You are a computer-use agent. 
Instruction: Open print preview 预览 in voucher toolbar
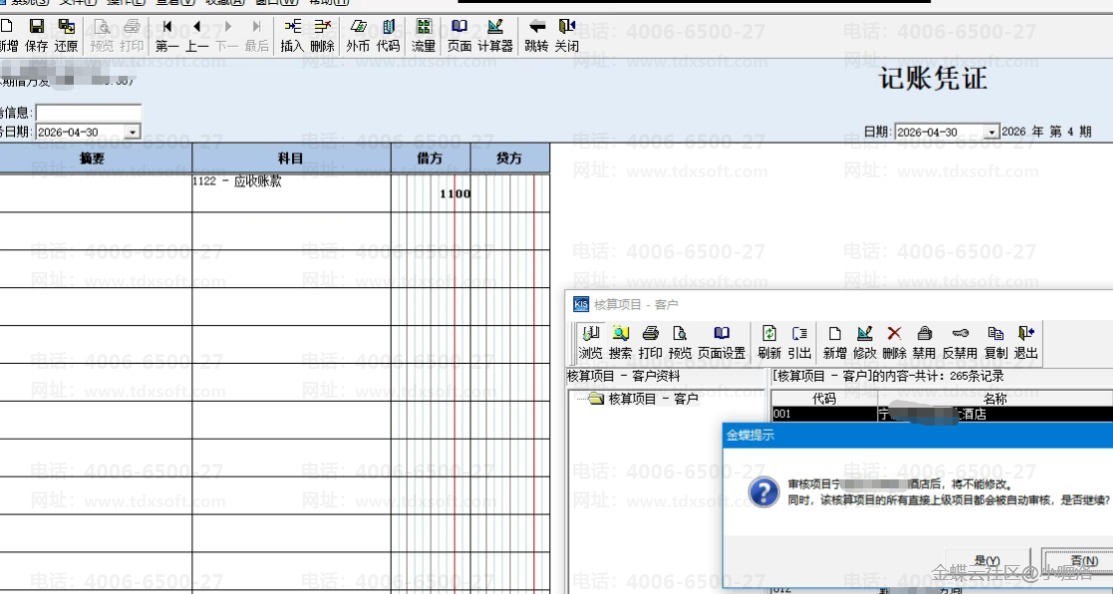pyautogui.click(x=102, y=35)
